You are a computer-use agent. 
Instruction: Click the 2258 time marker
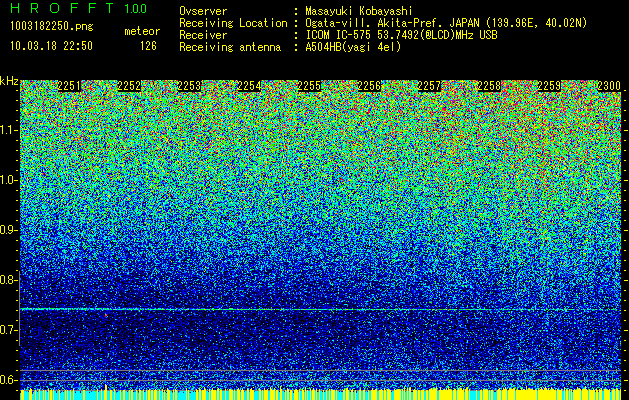click(x=489, y=86)
